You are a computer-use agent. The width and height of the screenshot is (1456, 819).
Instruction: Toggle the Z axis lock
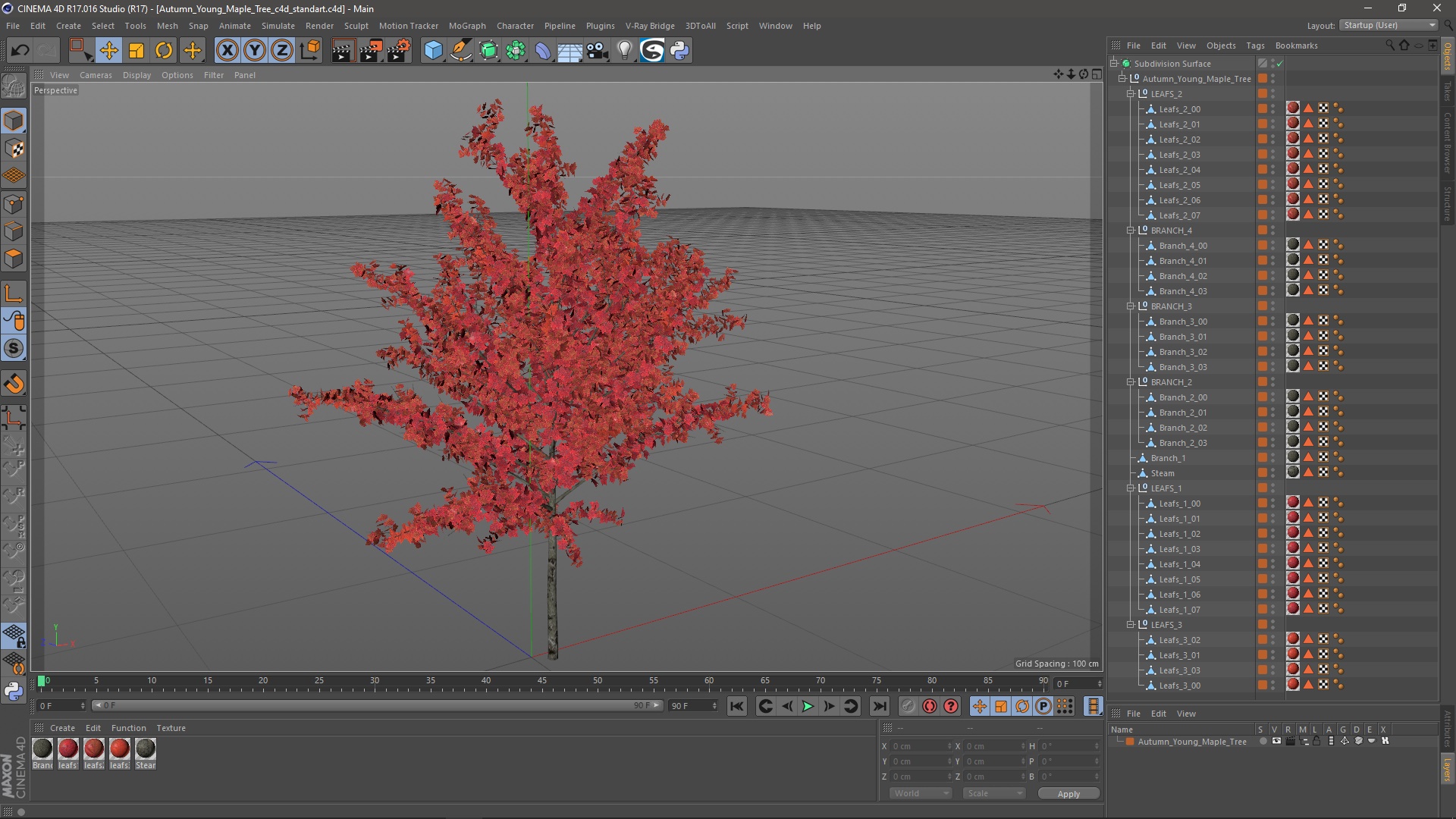point(282,51)
